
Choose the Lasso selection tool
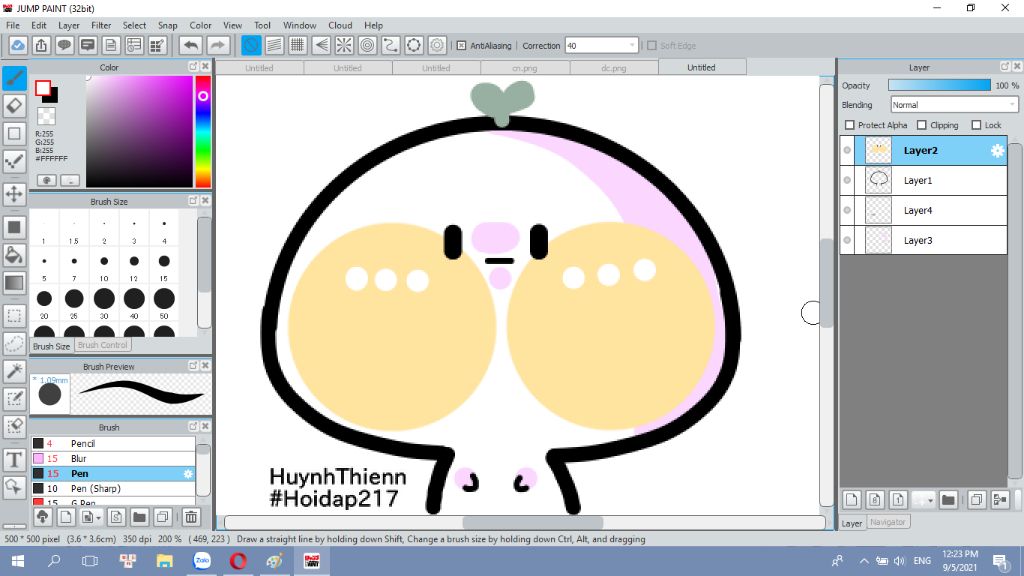[14, 344]
